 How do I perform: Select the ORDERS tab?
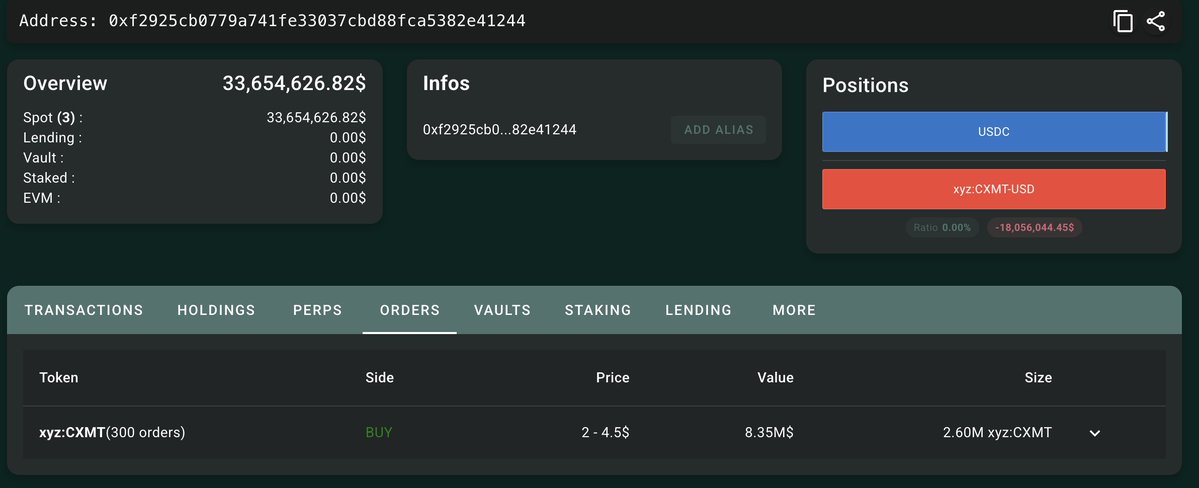[x=410, y=310]
